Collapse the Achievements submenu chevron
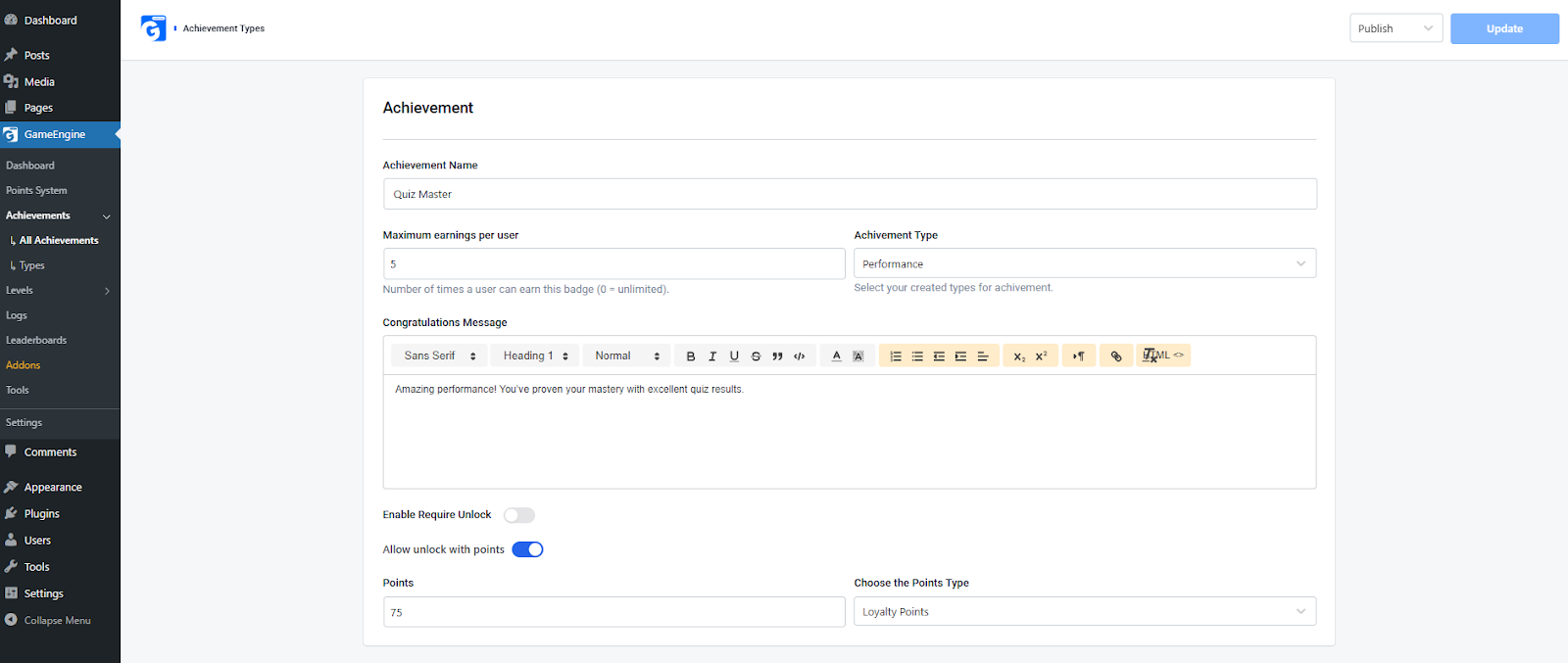The width and height of the screenshot is (1568, 663). (107, 216)
